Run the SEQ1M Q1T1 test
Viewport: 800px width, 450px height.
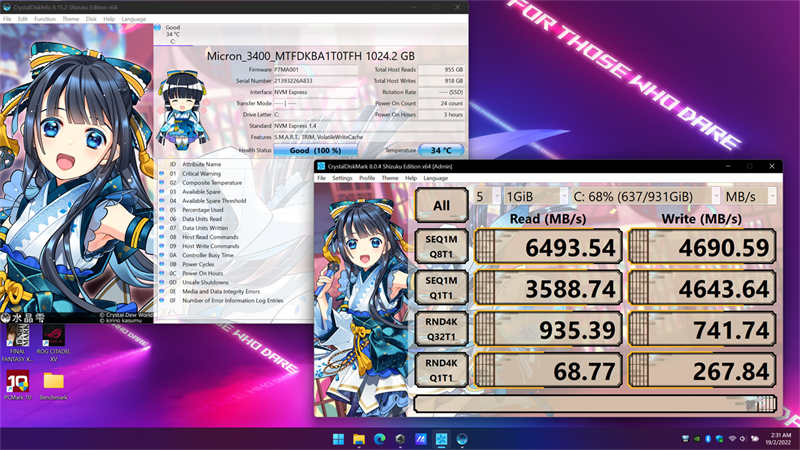[441, 288]
